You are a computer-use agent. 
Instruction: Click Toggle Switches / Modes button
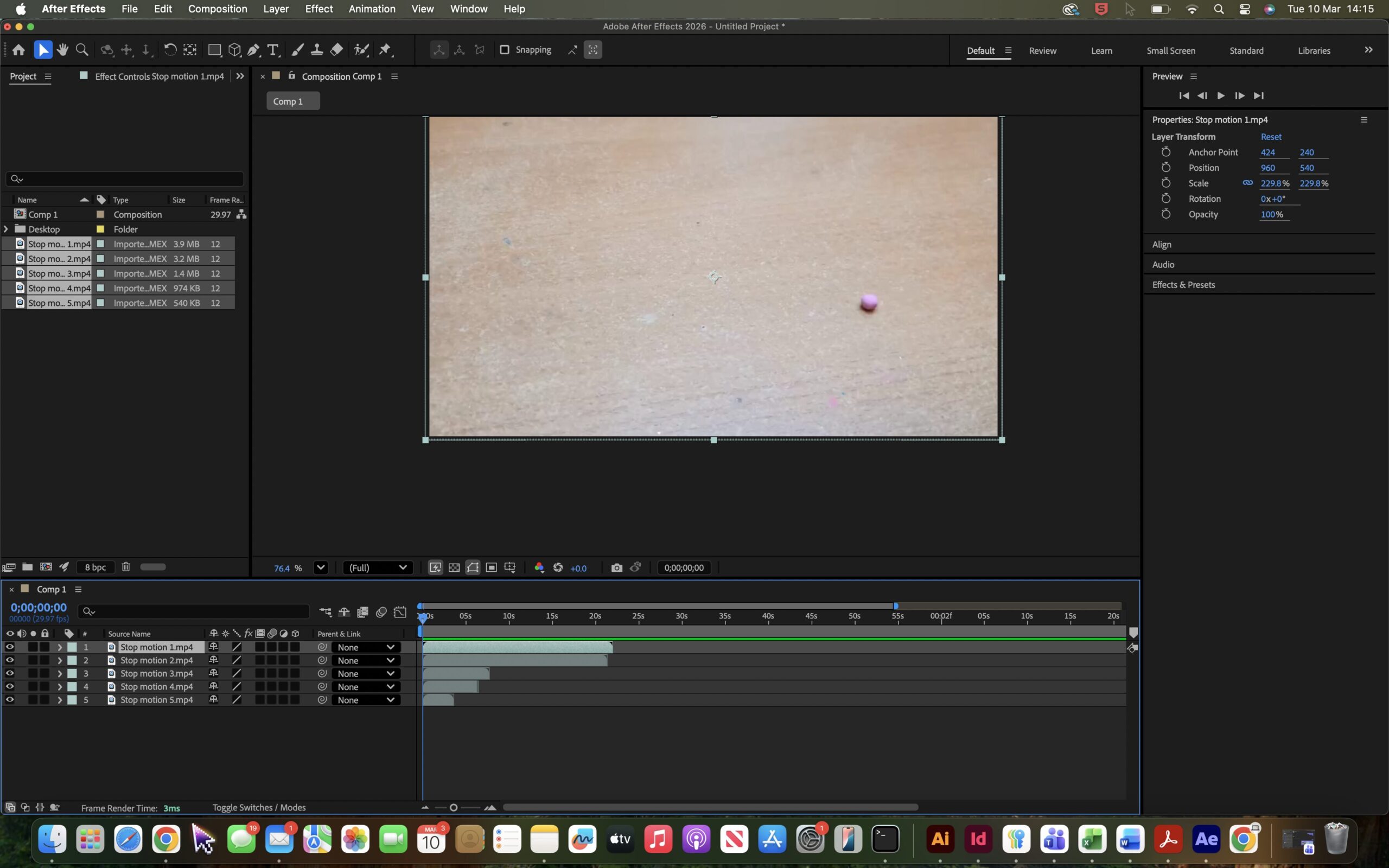click(259, 807)
